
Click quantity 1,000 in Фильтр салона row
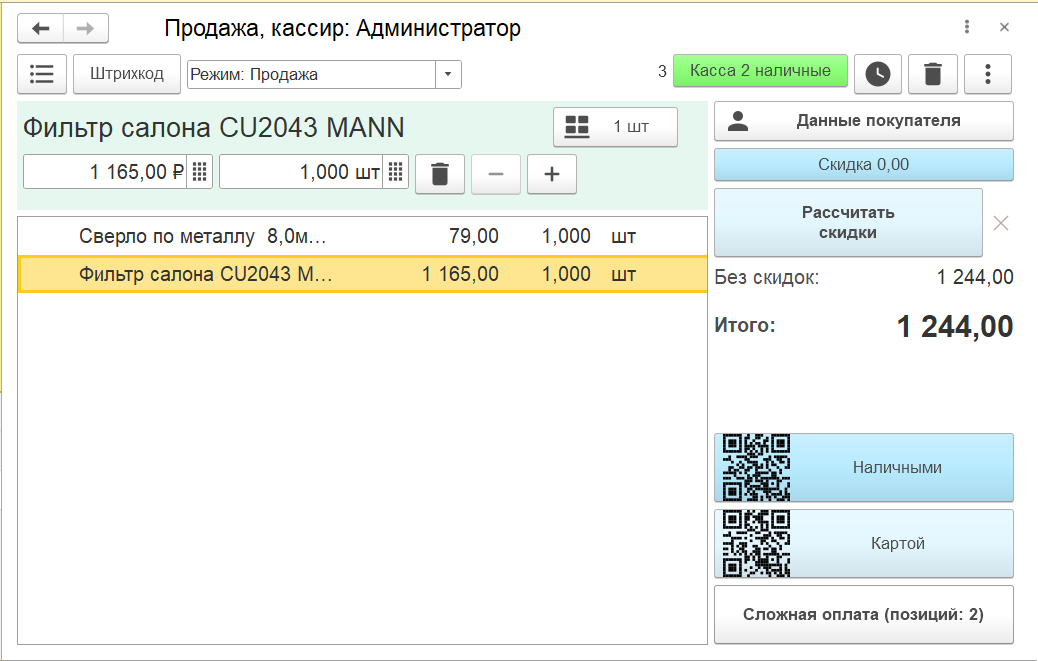click(566, 274)
